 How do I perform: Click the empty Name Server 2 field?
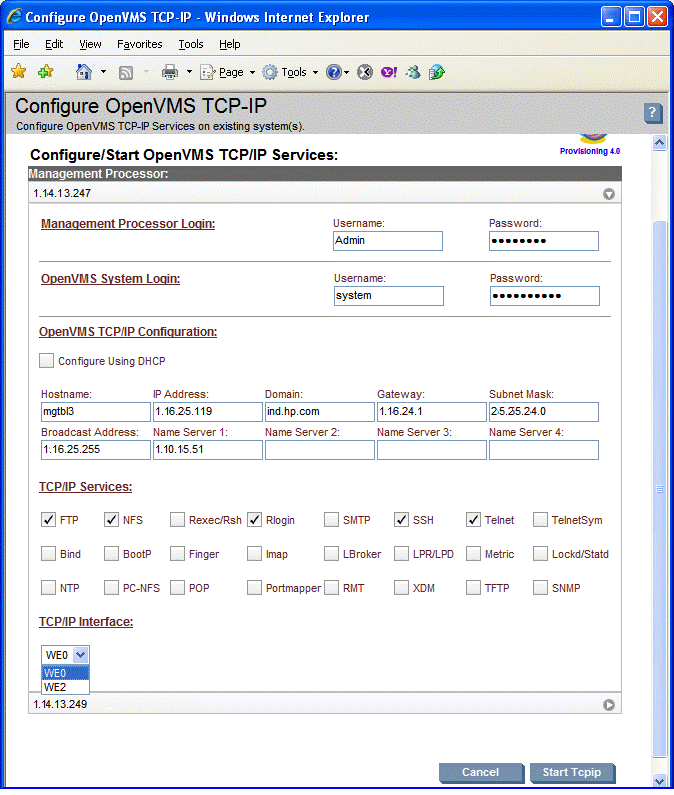pyautogui.click(x=320, y=450)
